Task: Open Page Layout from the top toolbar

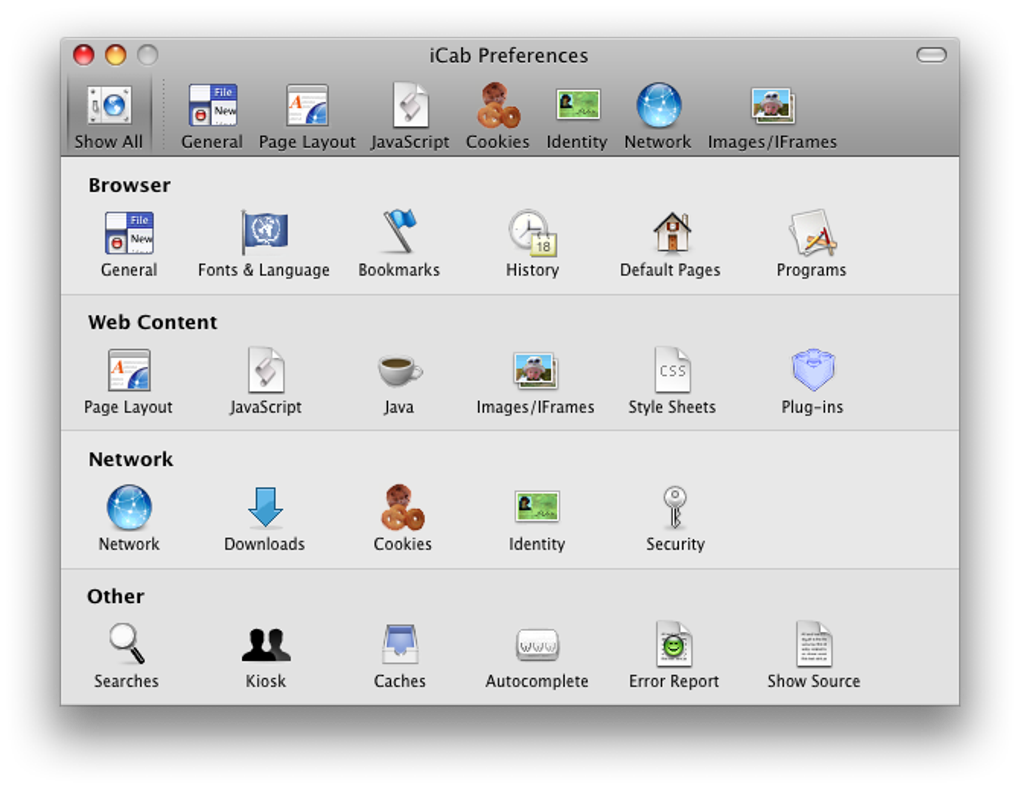Action: (307, 117)
